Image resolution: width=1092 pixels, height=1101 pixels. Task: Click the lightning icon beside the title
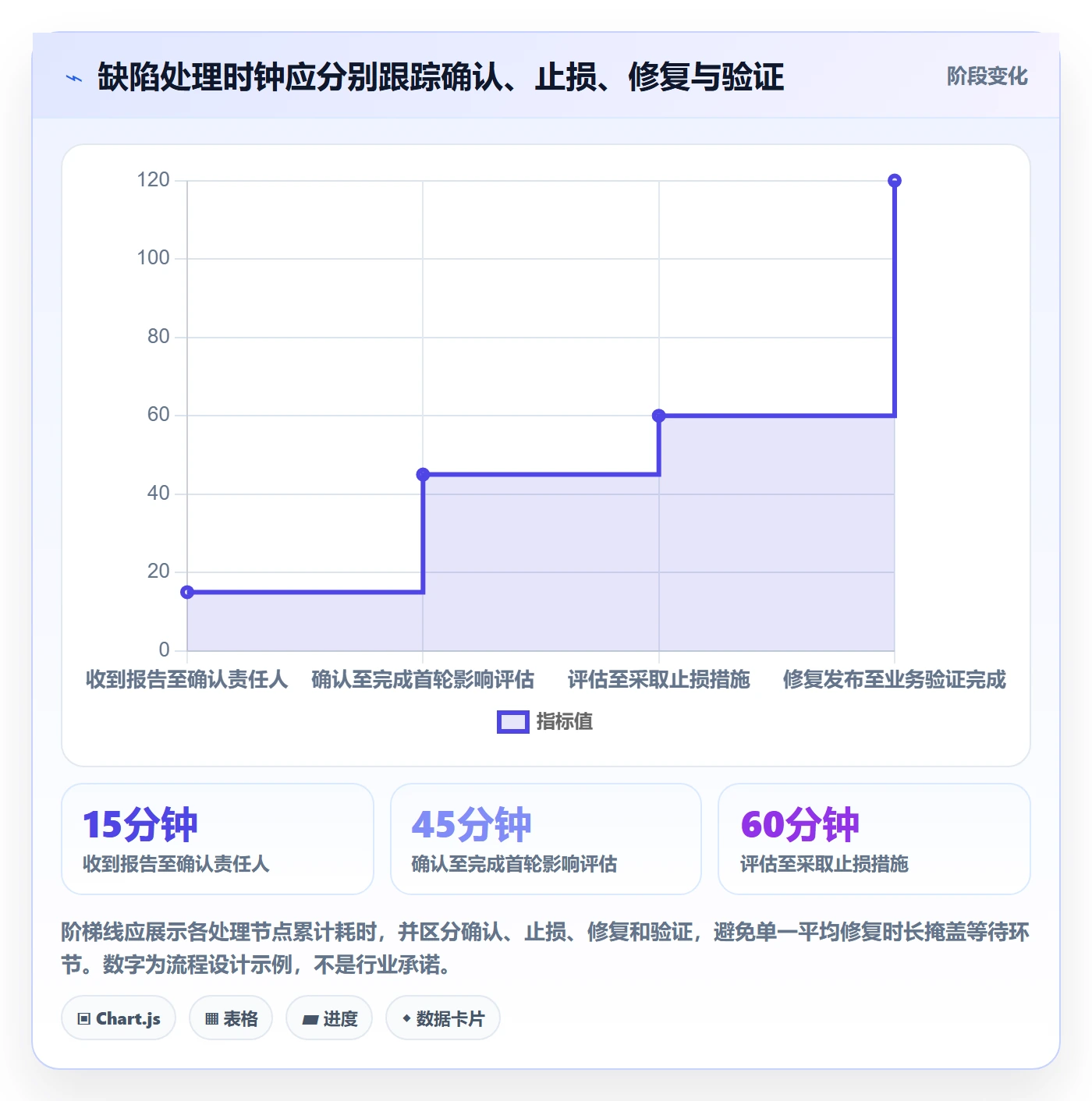[x=74, y=78]
